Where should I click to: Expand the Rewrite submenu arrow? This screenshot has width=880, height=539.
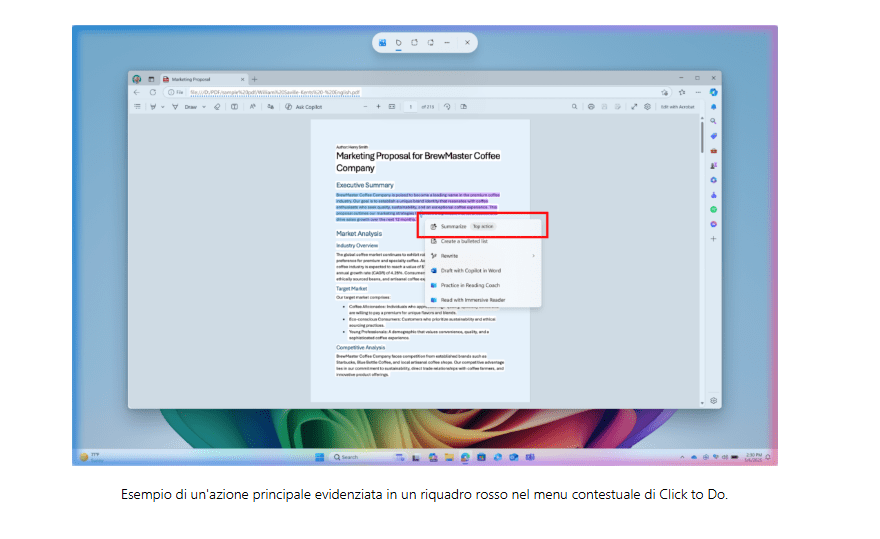(x=533, y=256)
